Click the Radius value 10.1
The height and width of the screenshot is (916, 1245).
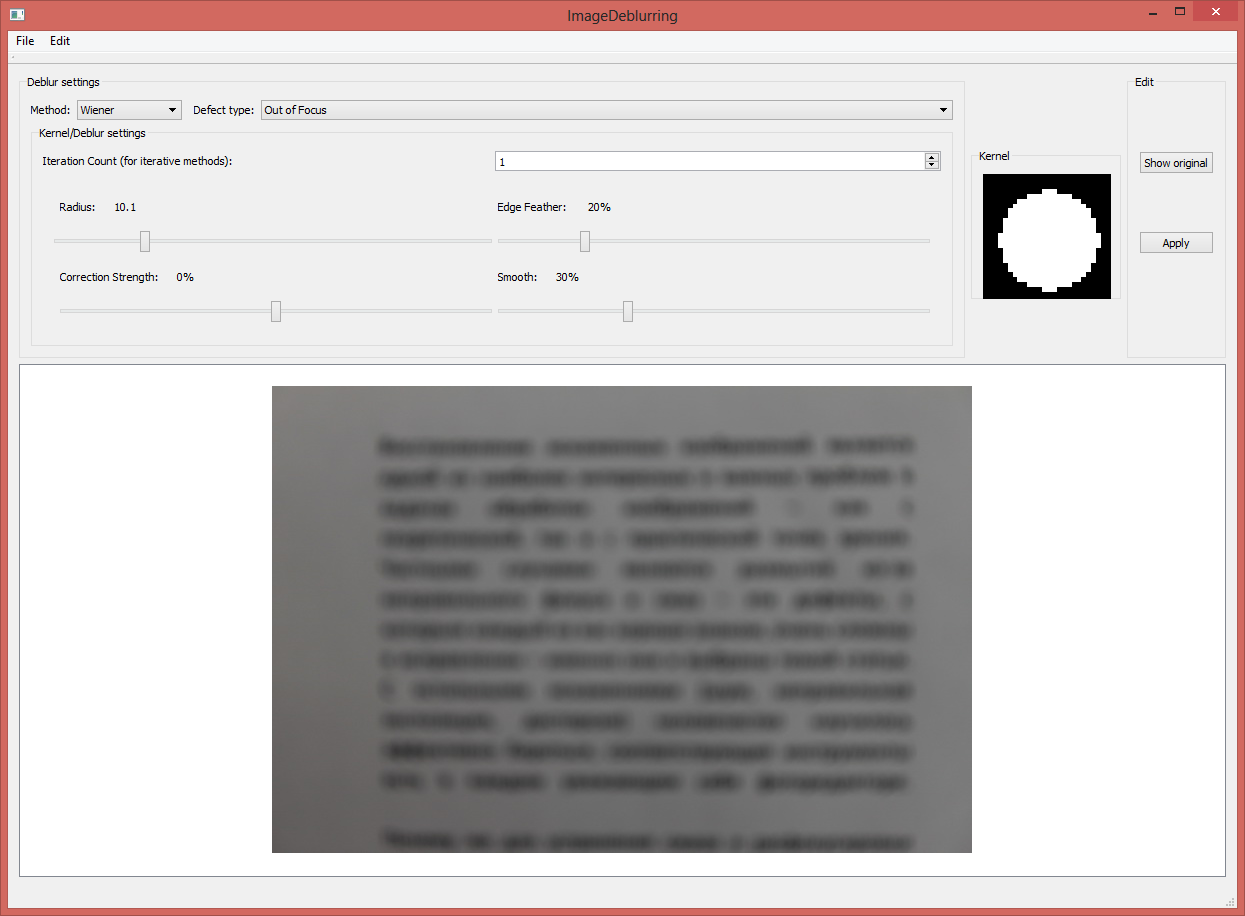(125, 207)
